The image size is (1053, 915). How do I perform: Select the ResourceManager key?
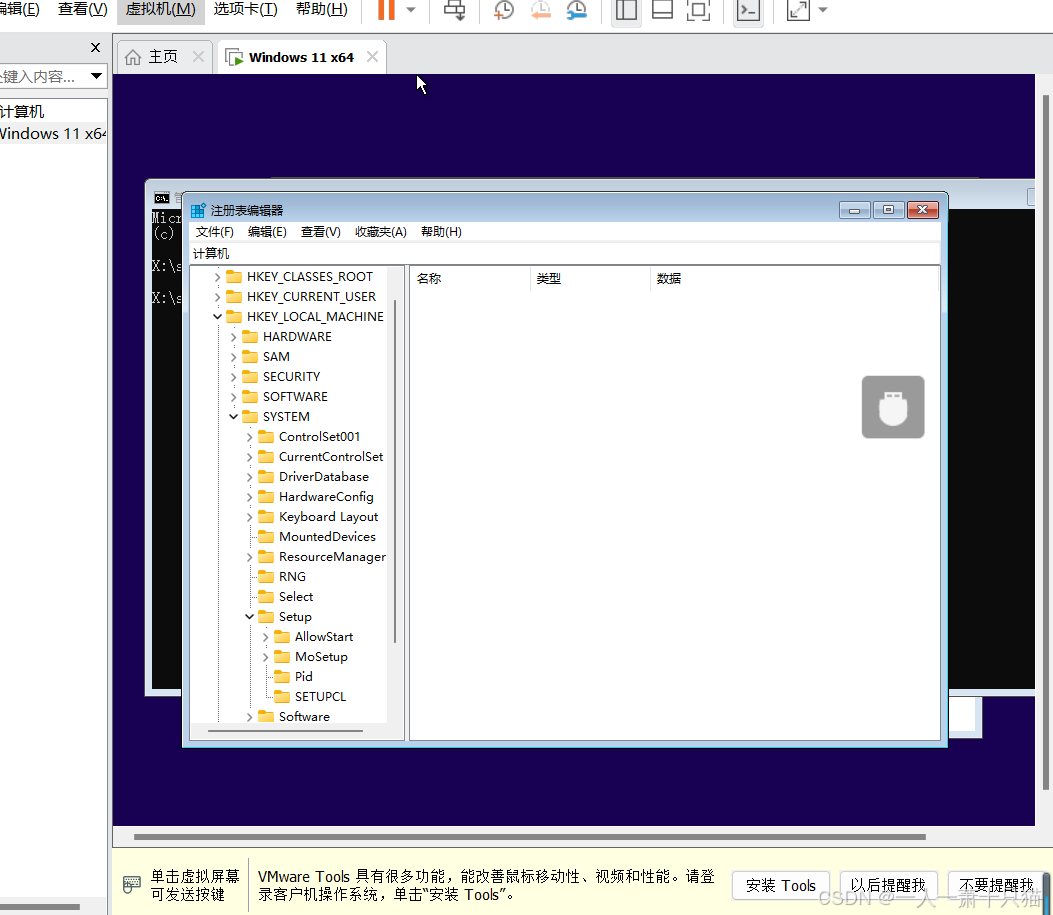coord(332,557)
